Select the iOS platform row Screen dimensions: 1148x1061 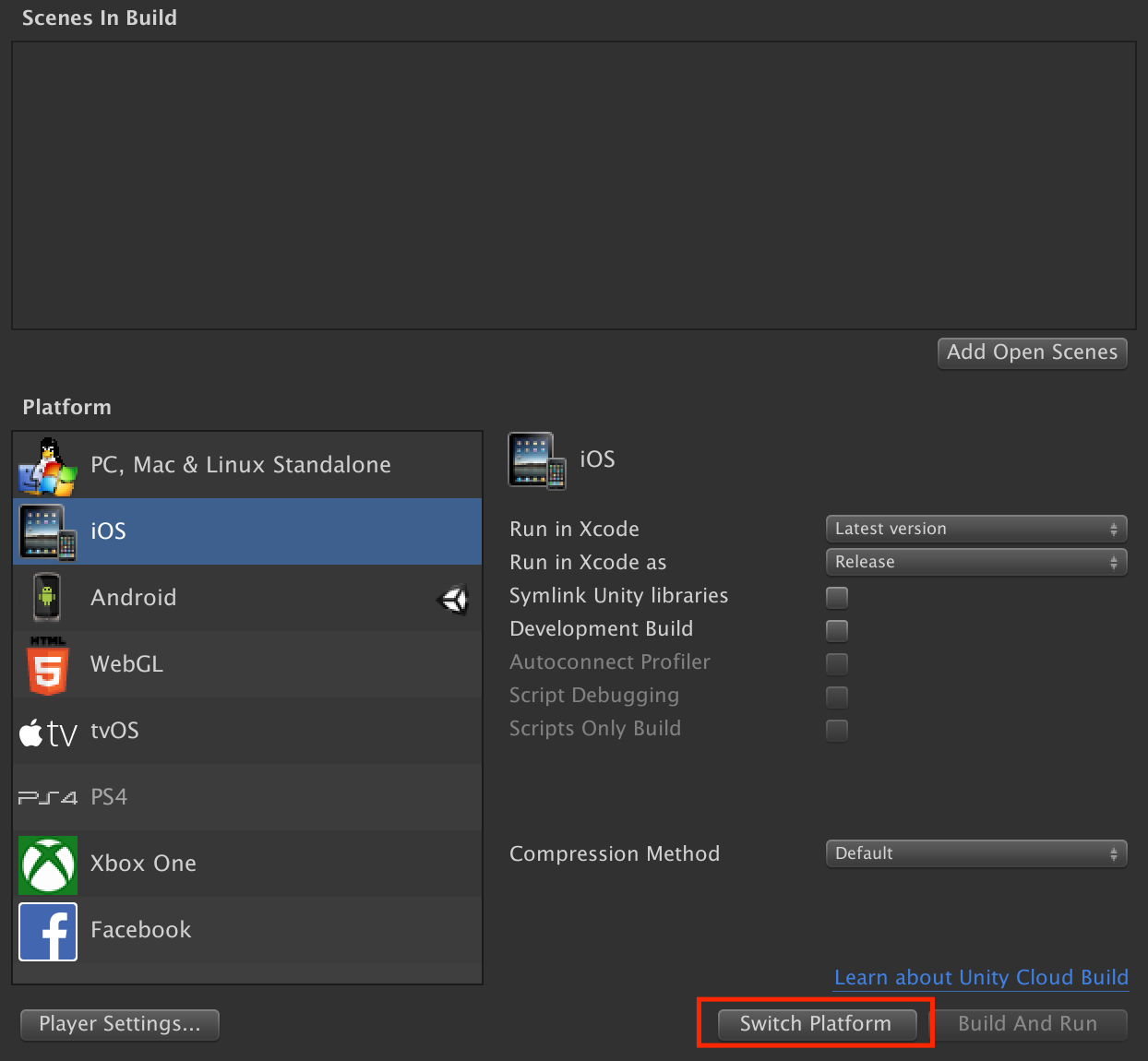coord(247,531)
